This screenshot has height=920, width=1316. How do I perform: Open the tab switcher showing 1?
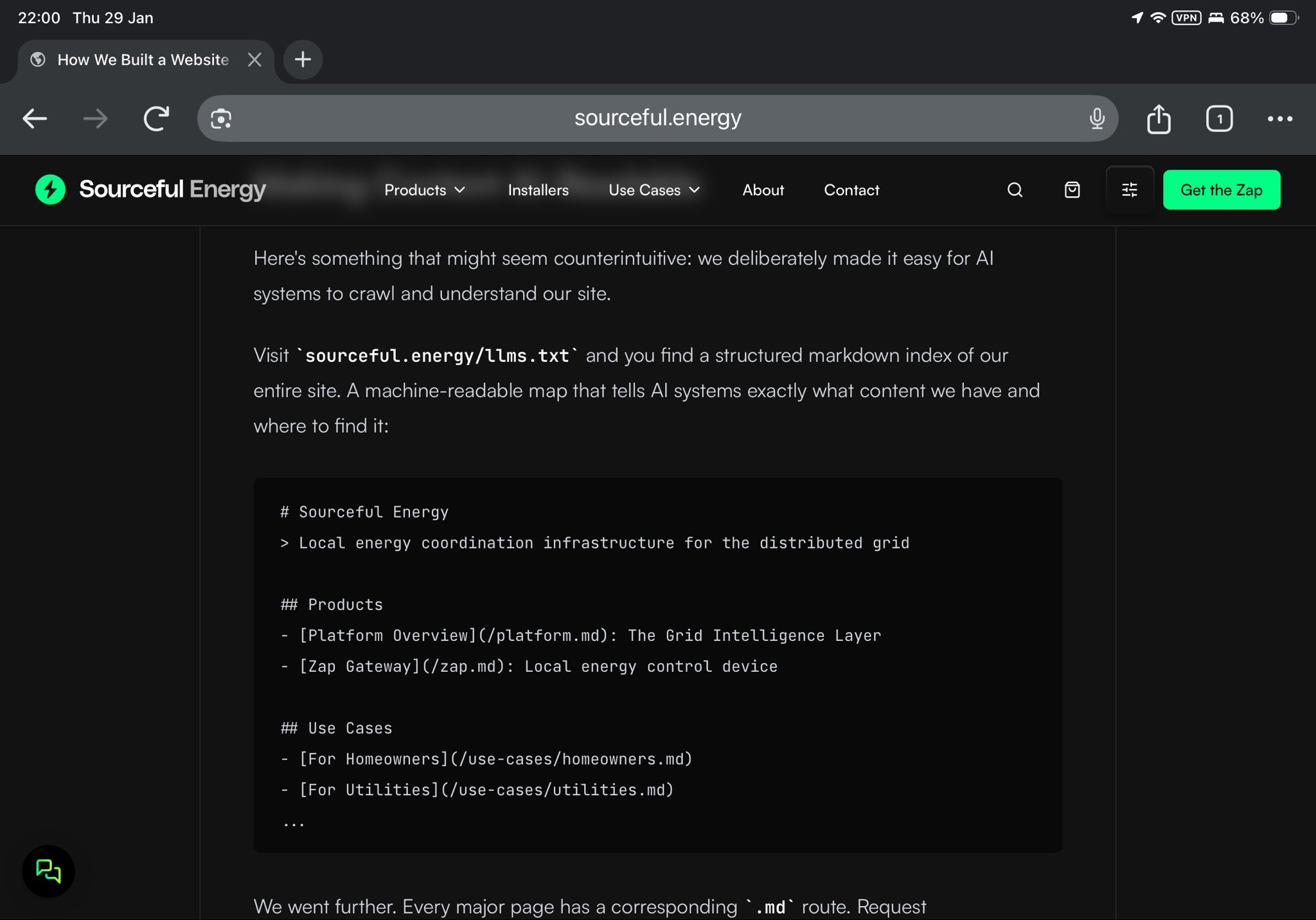click(1219, 119)
